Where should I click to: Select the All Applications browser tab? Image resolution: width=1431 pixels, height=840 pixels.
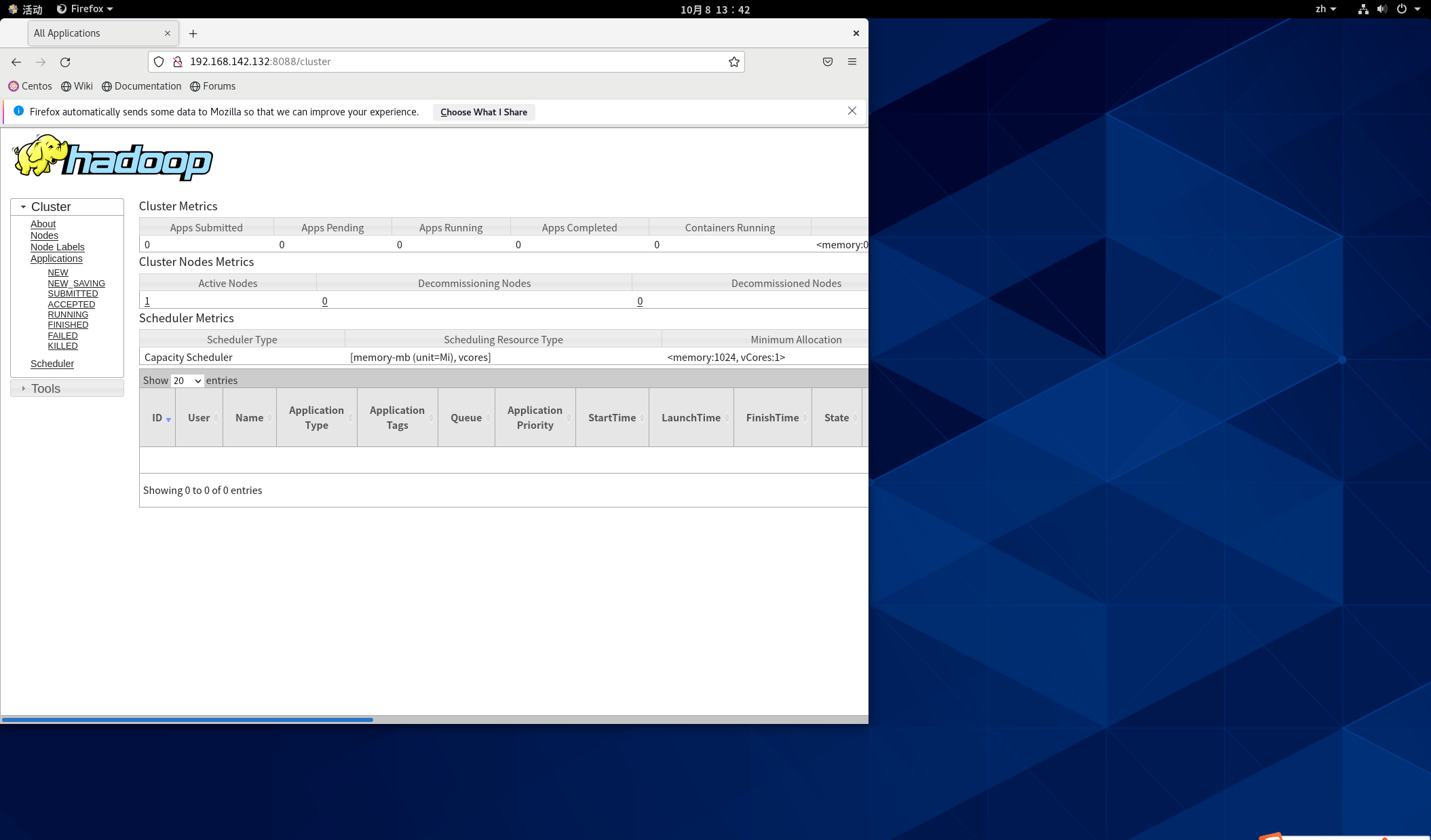(x=95, y=33)
